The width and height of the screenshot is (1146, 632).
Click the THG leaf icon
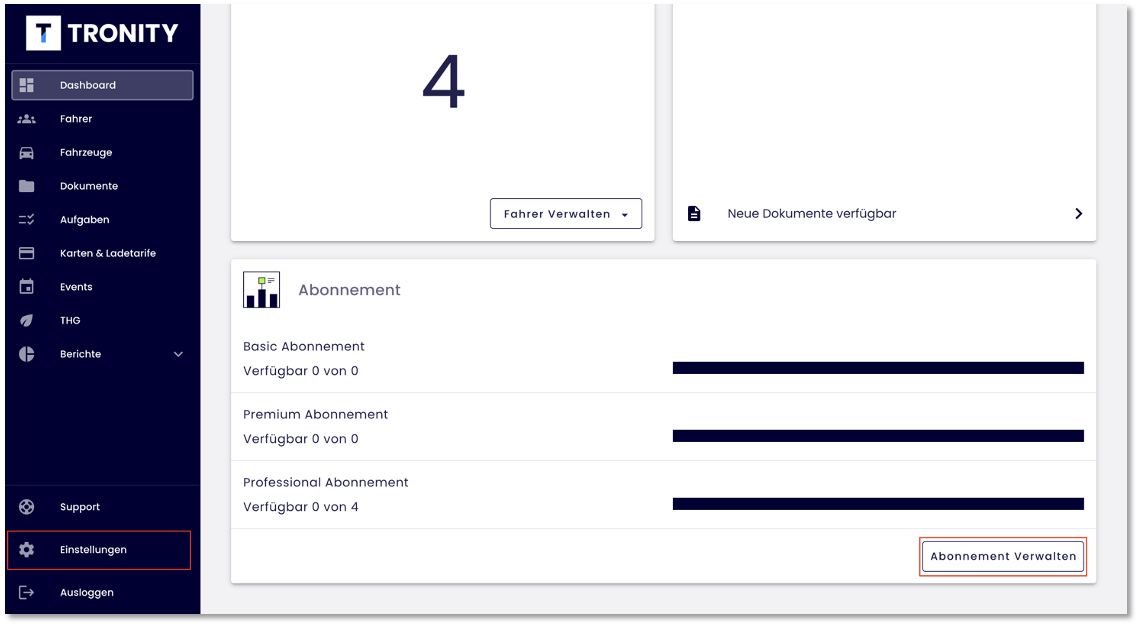[27, 321]
